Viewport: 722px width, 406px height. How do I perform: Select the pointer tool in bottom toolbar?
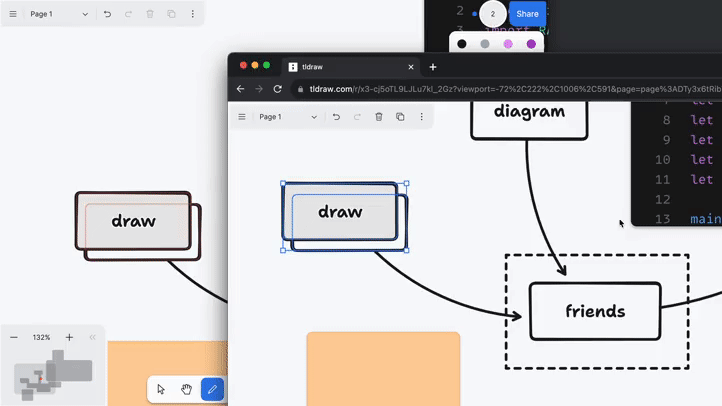[x=161, y=389]
